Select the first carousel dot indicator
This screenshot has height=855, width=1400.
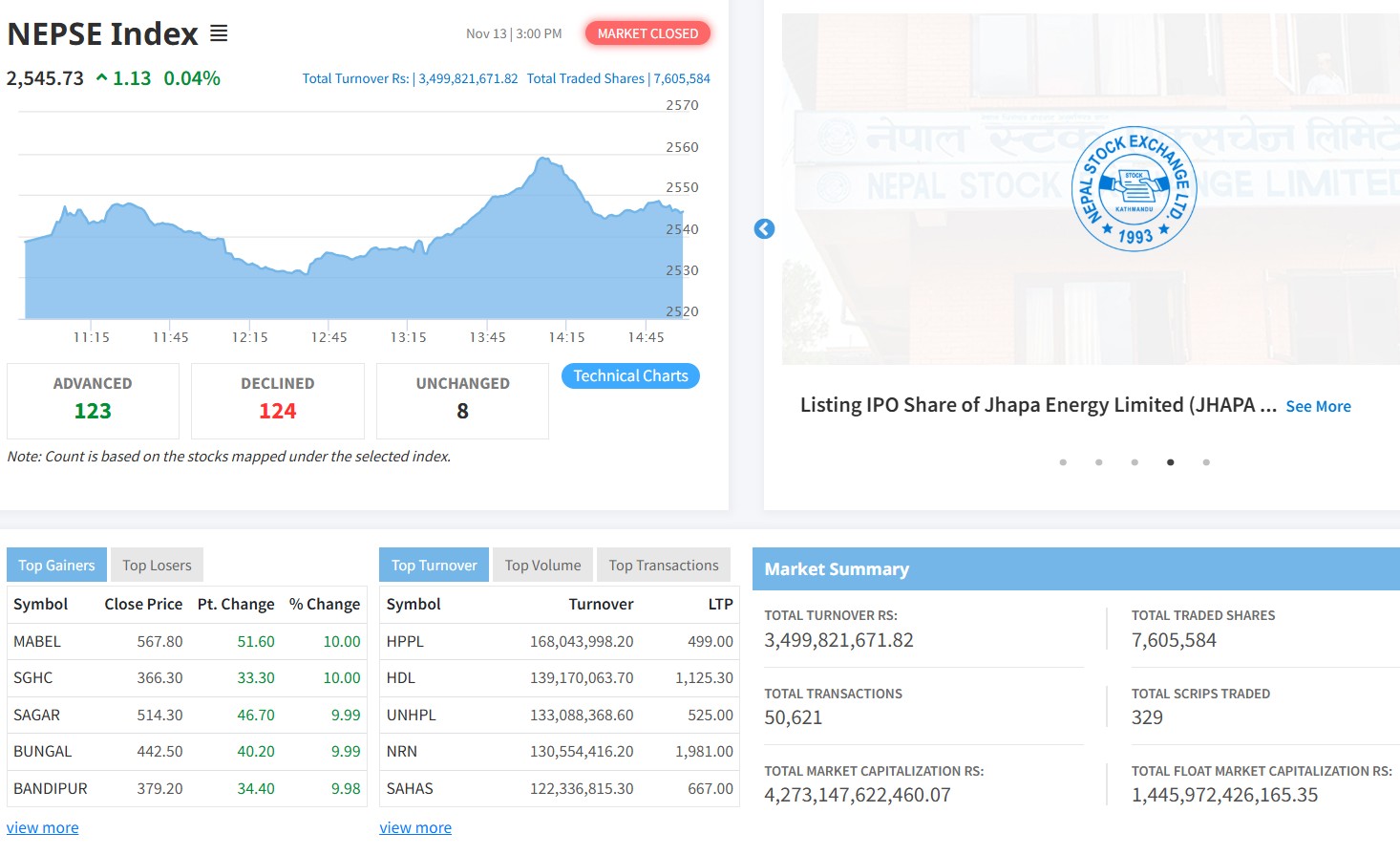[x=1063, y=462]
